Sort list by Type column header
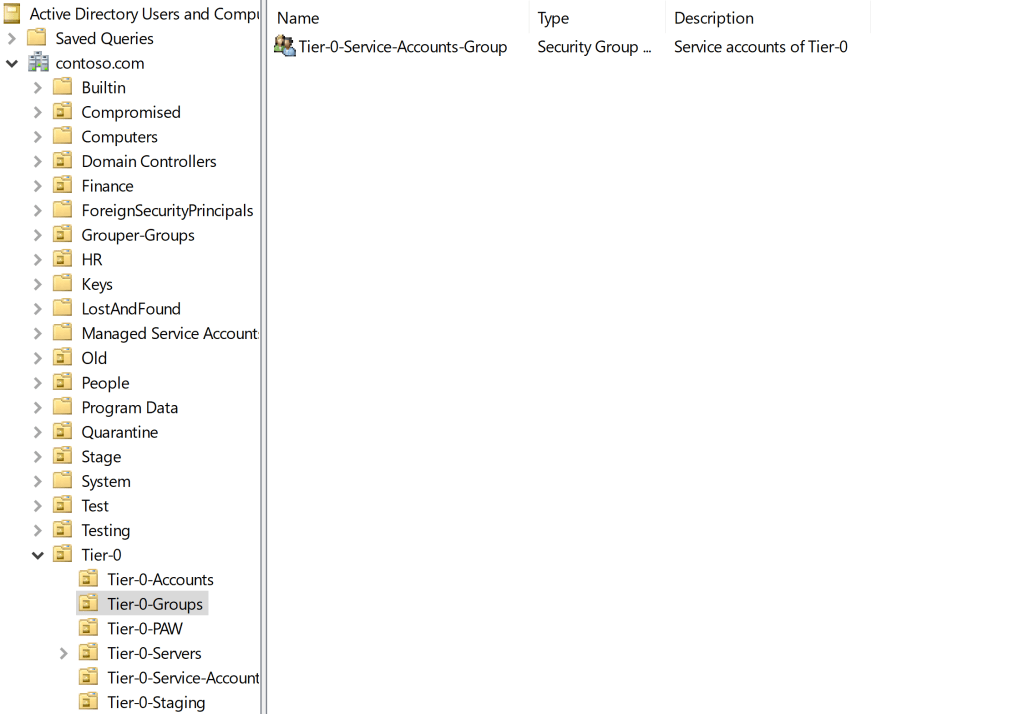Viewport: 1024px width, 714px height. tap(553, 18)
